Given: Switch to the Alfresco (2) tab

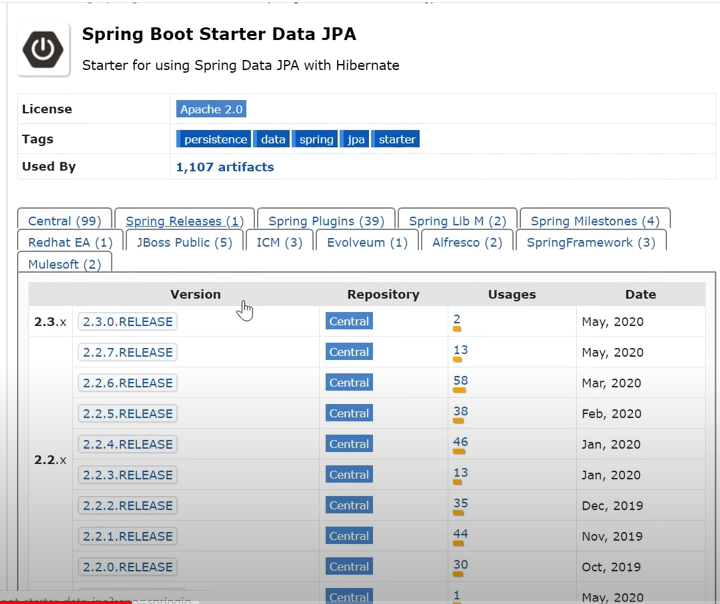Looking at the screenshot, I should [x=467, y=242].
